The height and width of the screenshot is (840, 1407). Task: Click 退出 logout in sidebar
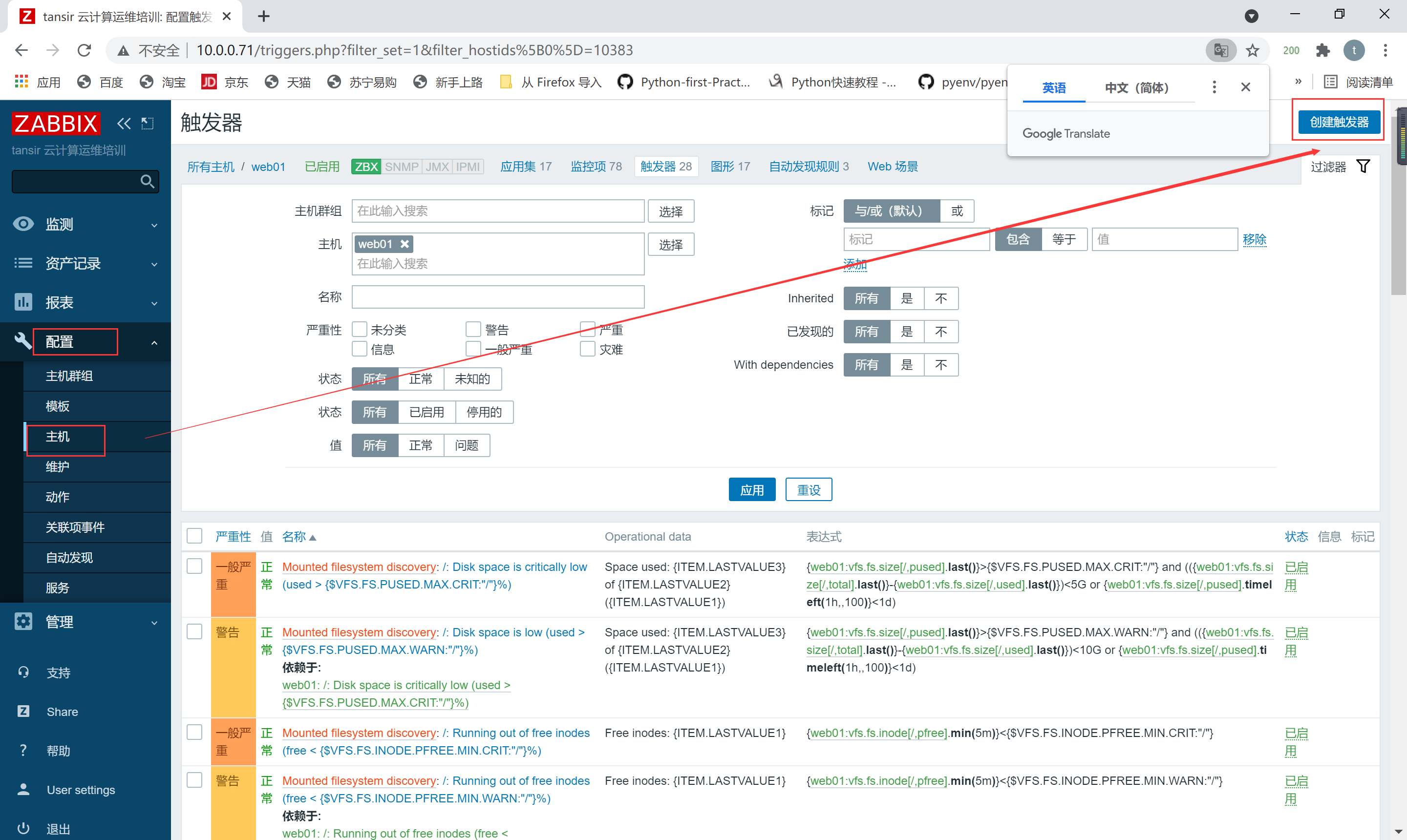coord(58,829)
